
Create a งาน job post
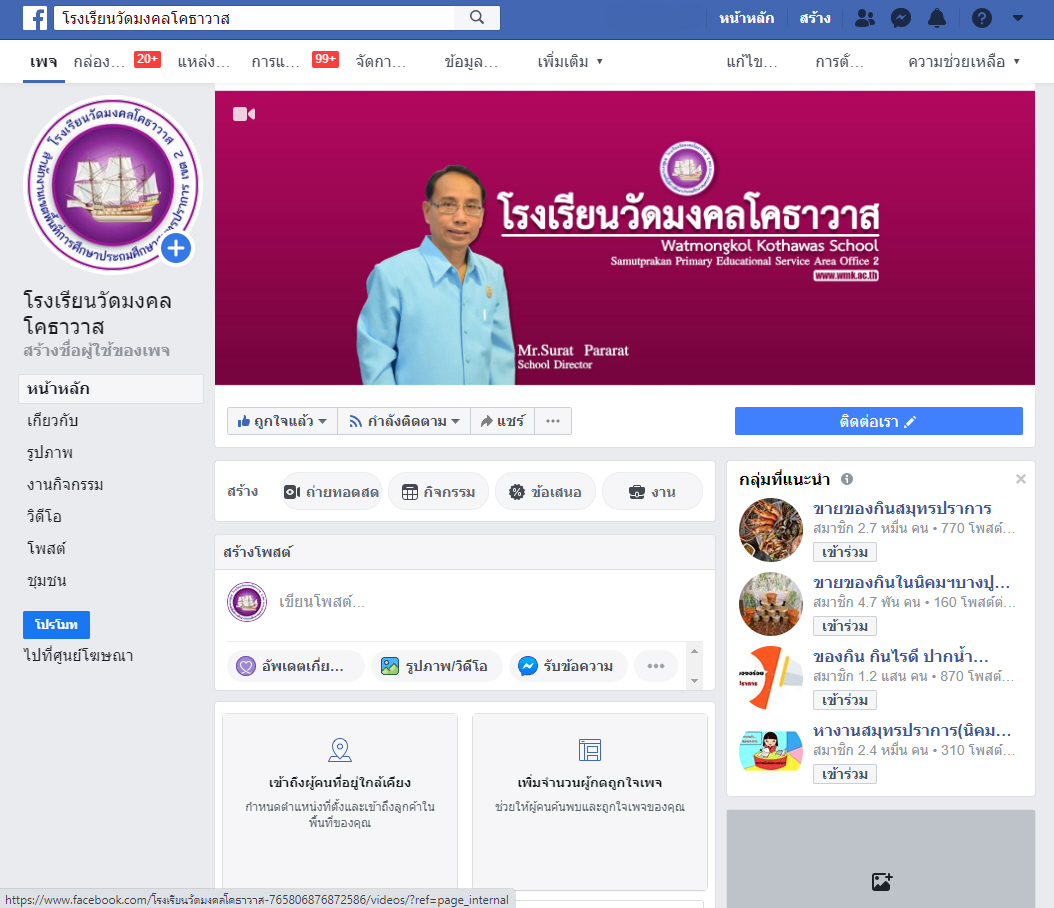[652, 492]
